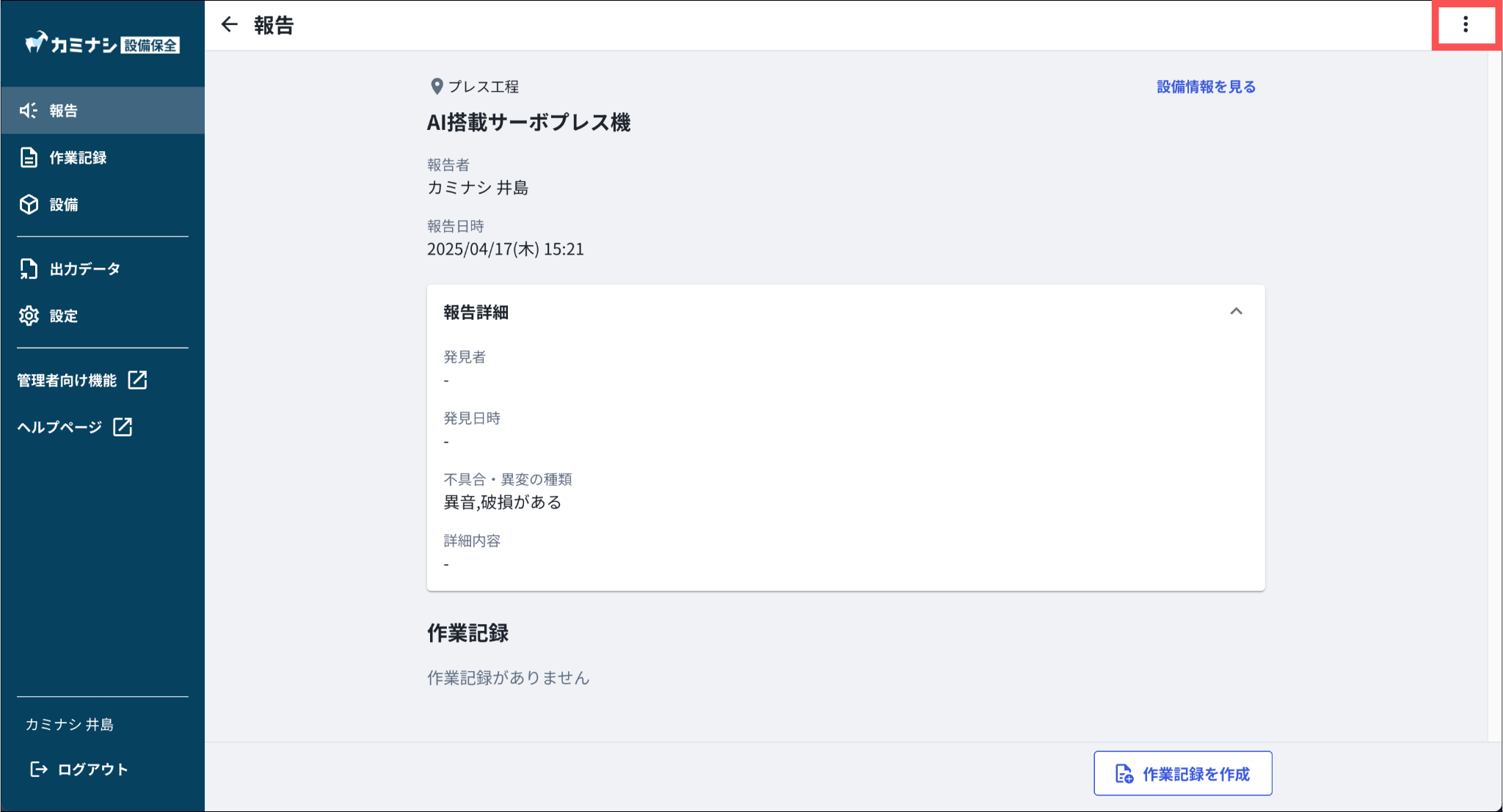The height and width of the screenshot is (812, 1503).
Task: Click the document icon next to 作業記録
Action: (x=29, y=158)
